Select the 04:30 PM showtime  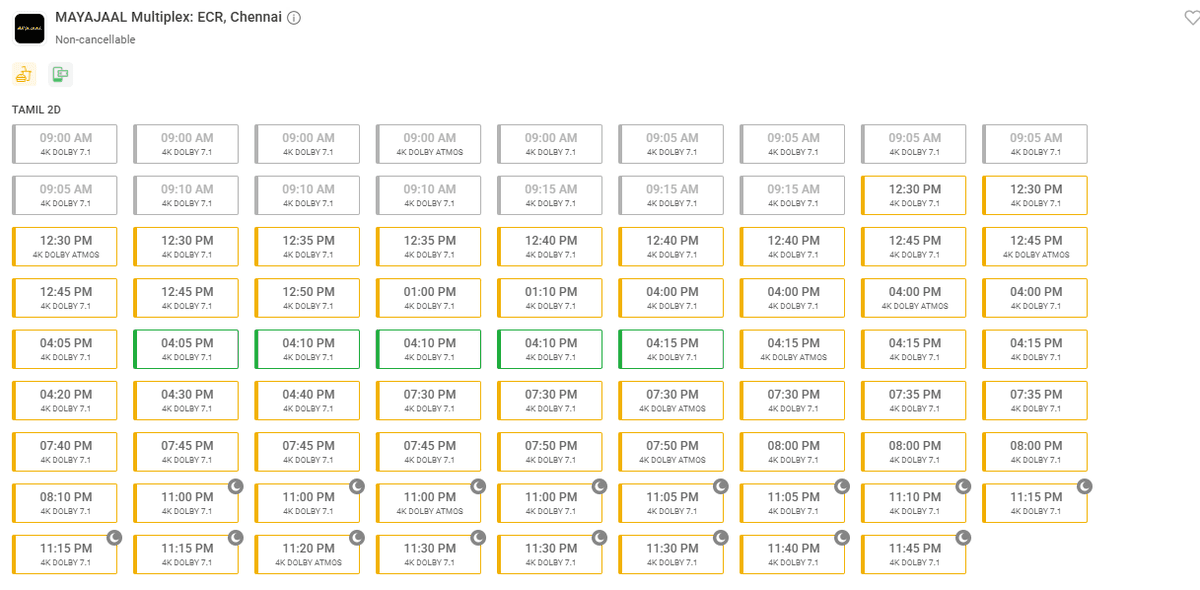tap(186, 401)
